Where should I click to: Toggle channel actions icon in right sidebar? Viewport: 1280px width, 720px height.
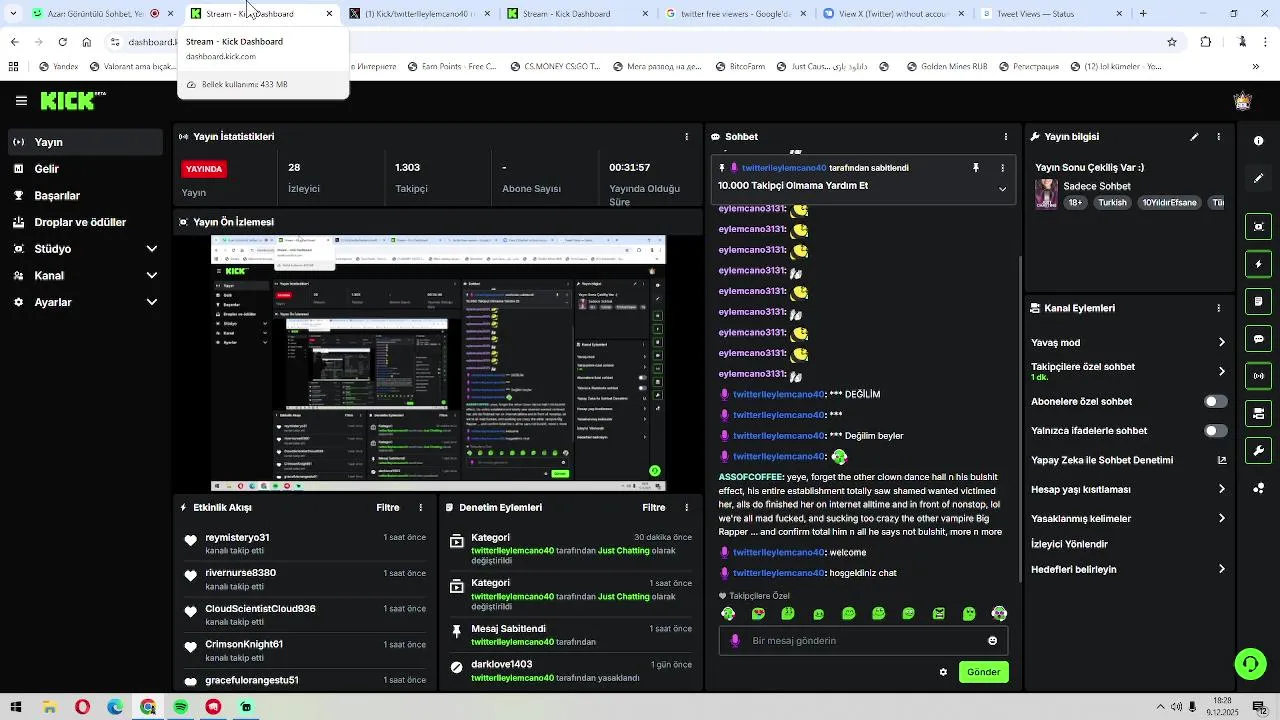pos(1258,413)
